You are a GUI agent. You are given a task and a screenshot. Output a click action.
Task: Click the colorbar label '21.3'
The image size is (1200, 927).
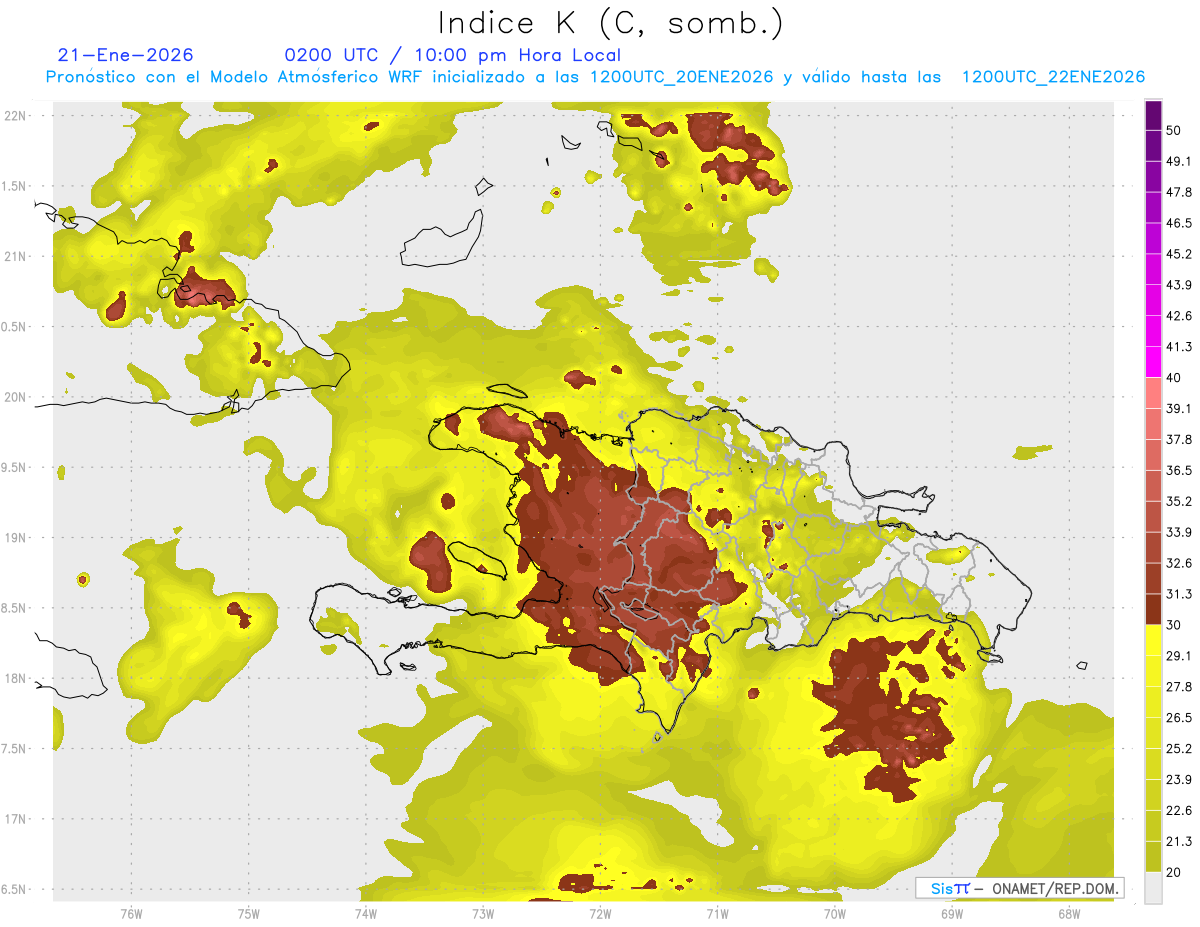click(1179, 842)
